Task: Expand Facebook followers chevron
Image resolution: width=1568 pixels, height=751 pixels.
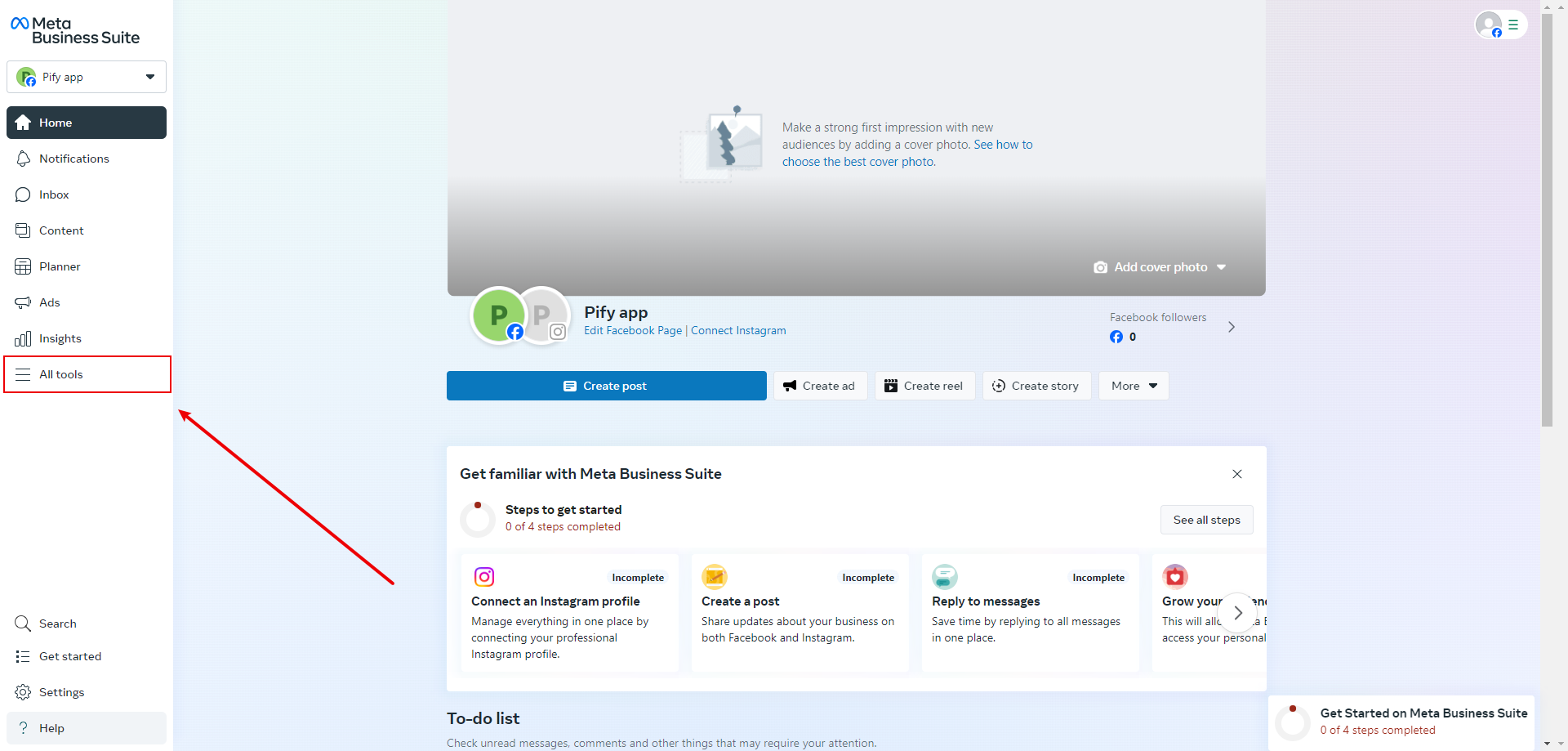Action: [1232, 327]
